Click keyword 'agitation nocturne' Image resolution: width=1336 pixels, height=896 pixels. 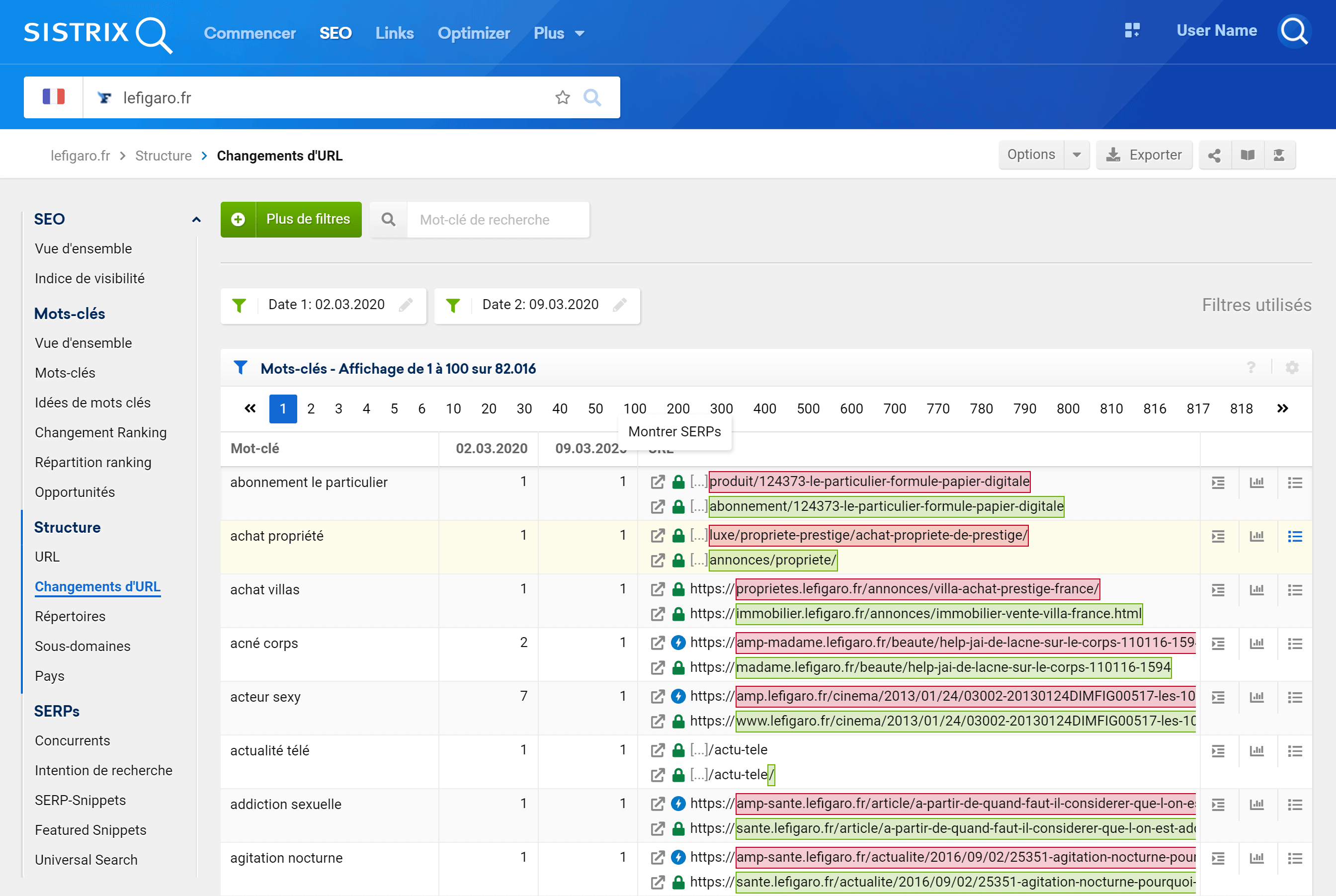coord(286,859)
